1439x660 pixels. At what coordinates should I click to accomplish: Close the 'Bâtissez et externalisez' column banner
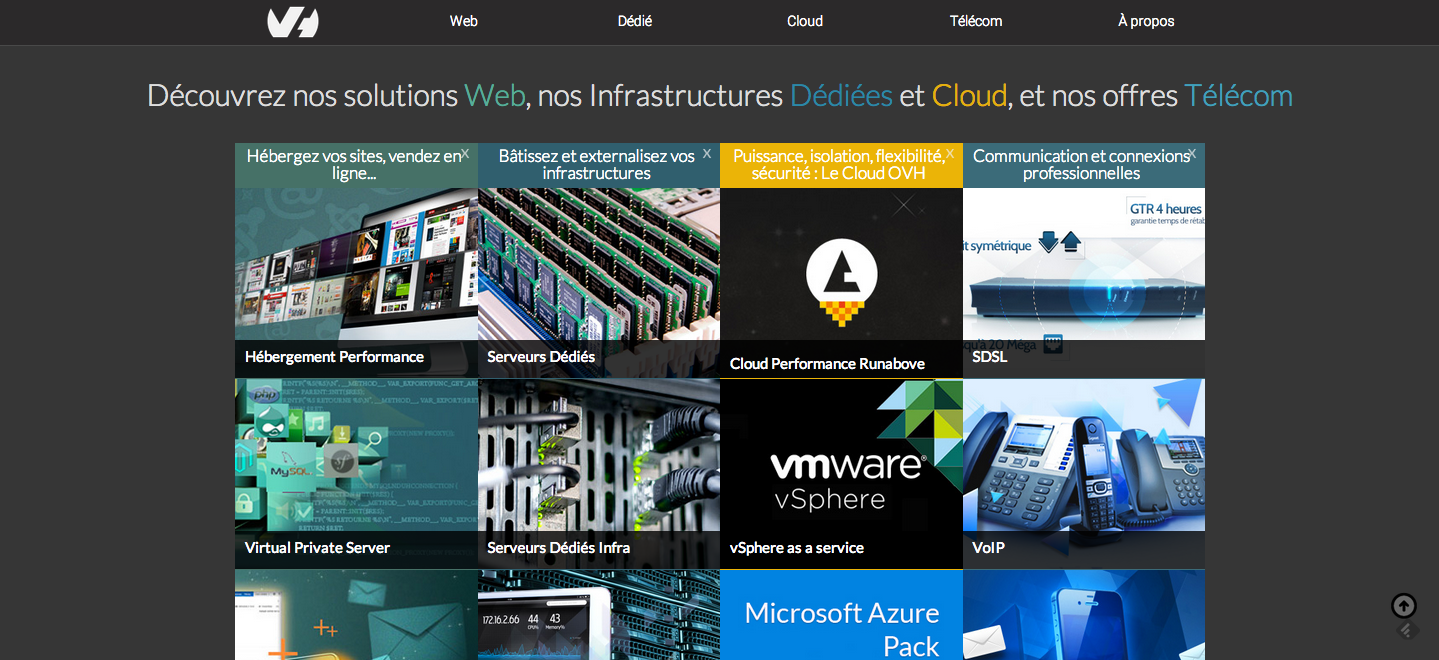(707, 154)
